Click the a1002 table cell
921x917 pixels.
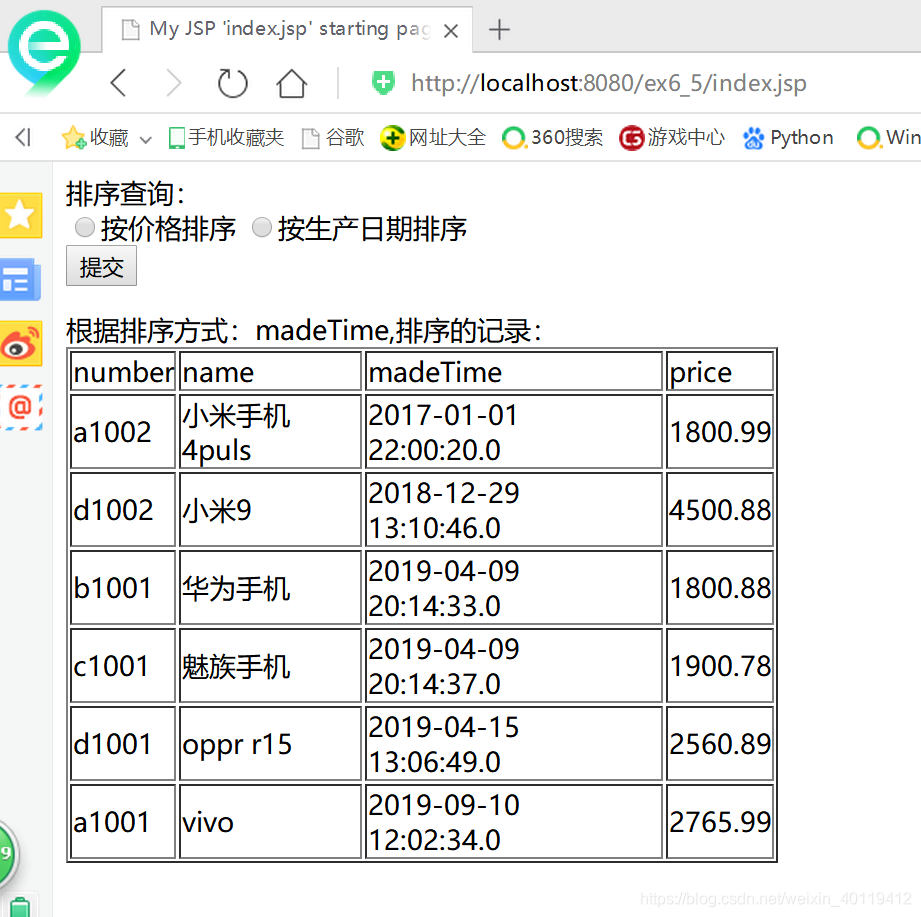[x=123, y=432]
